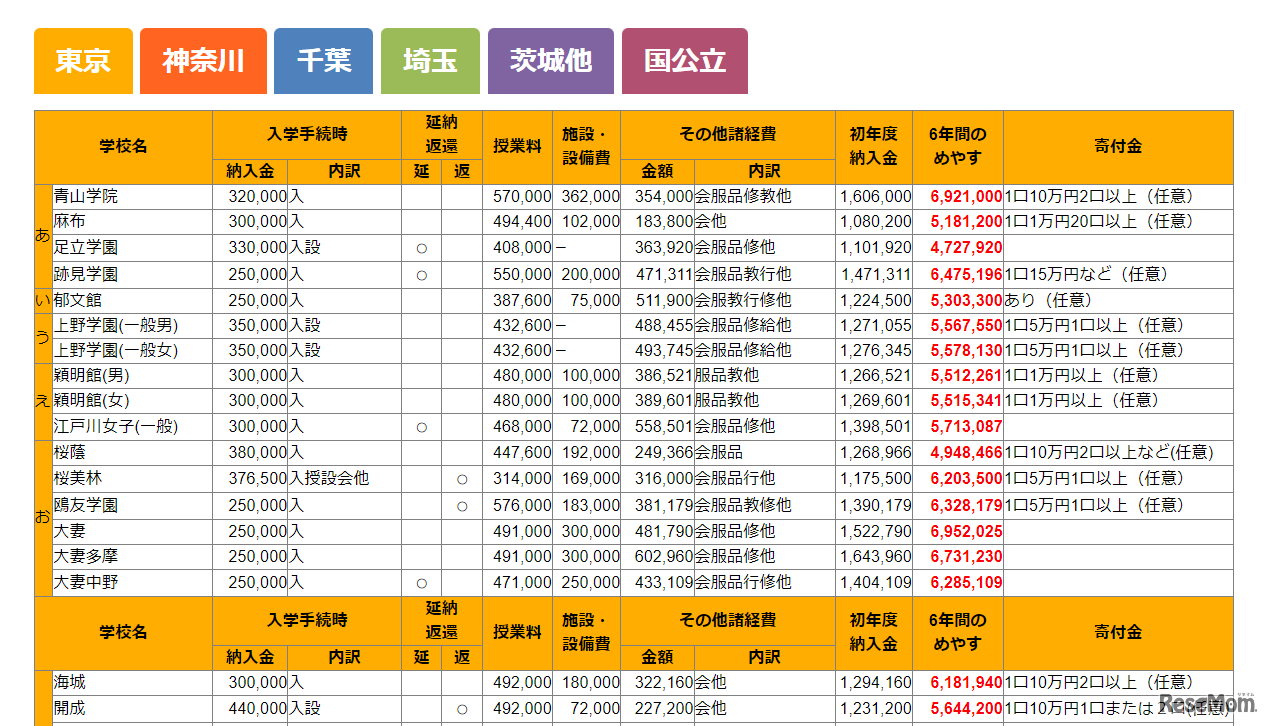Click the top その他諸経費 header

tap(728, 134)
